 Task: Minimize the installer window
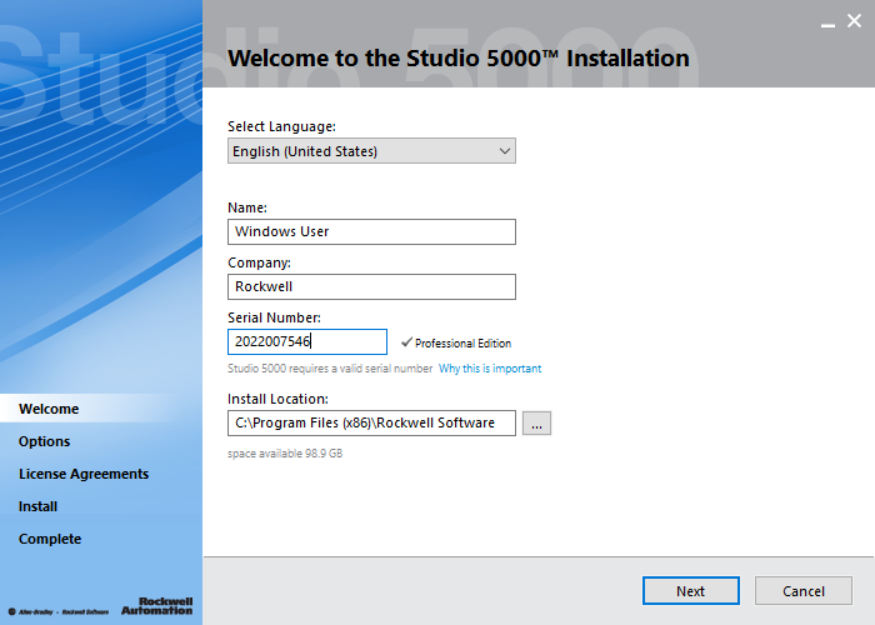(828, 25)
